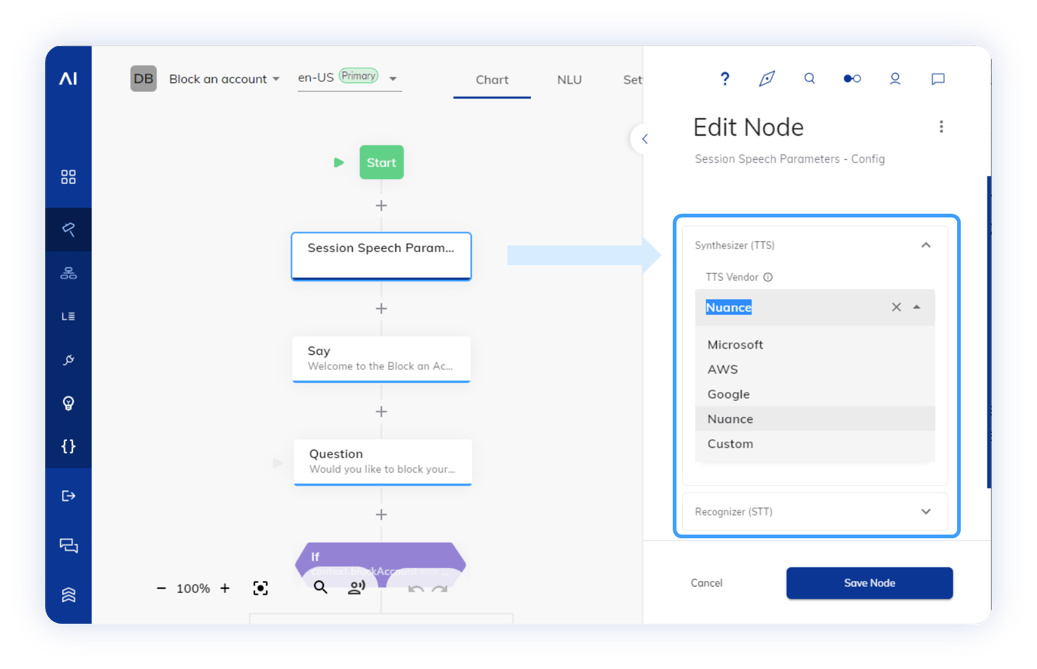Click the DB agent avatar badge
1037x669 pixels.
(144, 79)
